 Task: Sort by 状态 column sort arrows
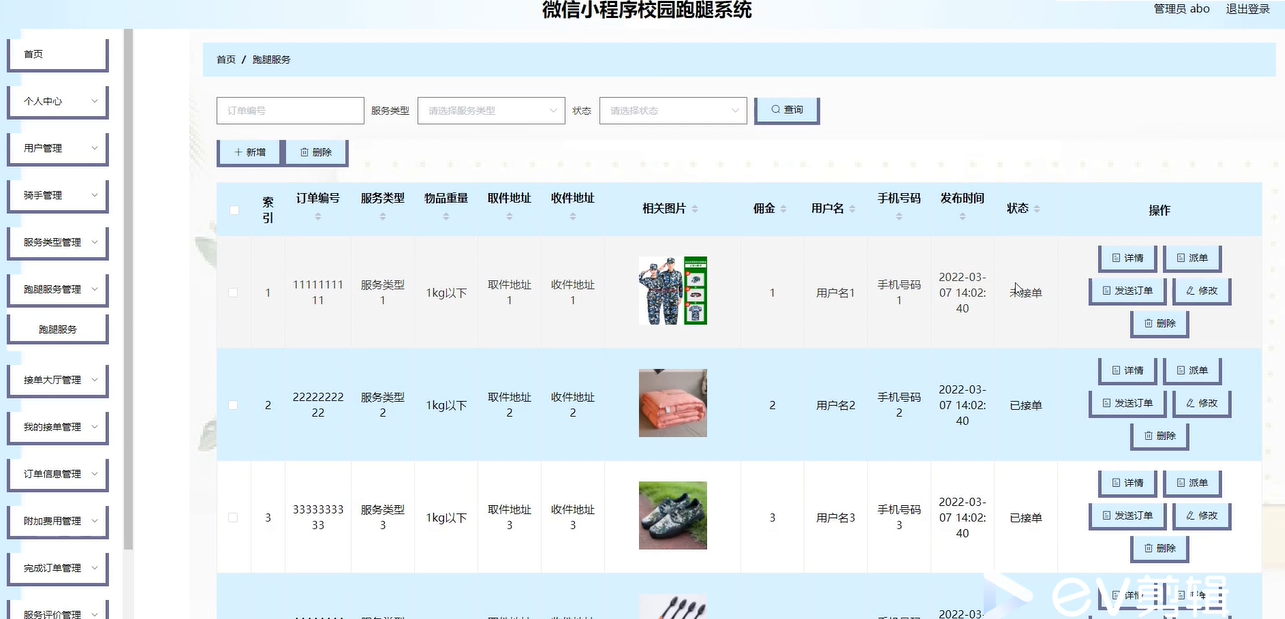[x=1037, y=209]
